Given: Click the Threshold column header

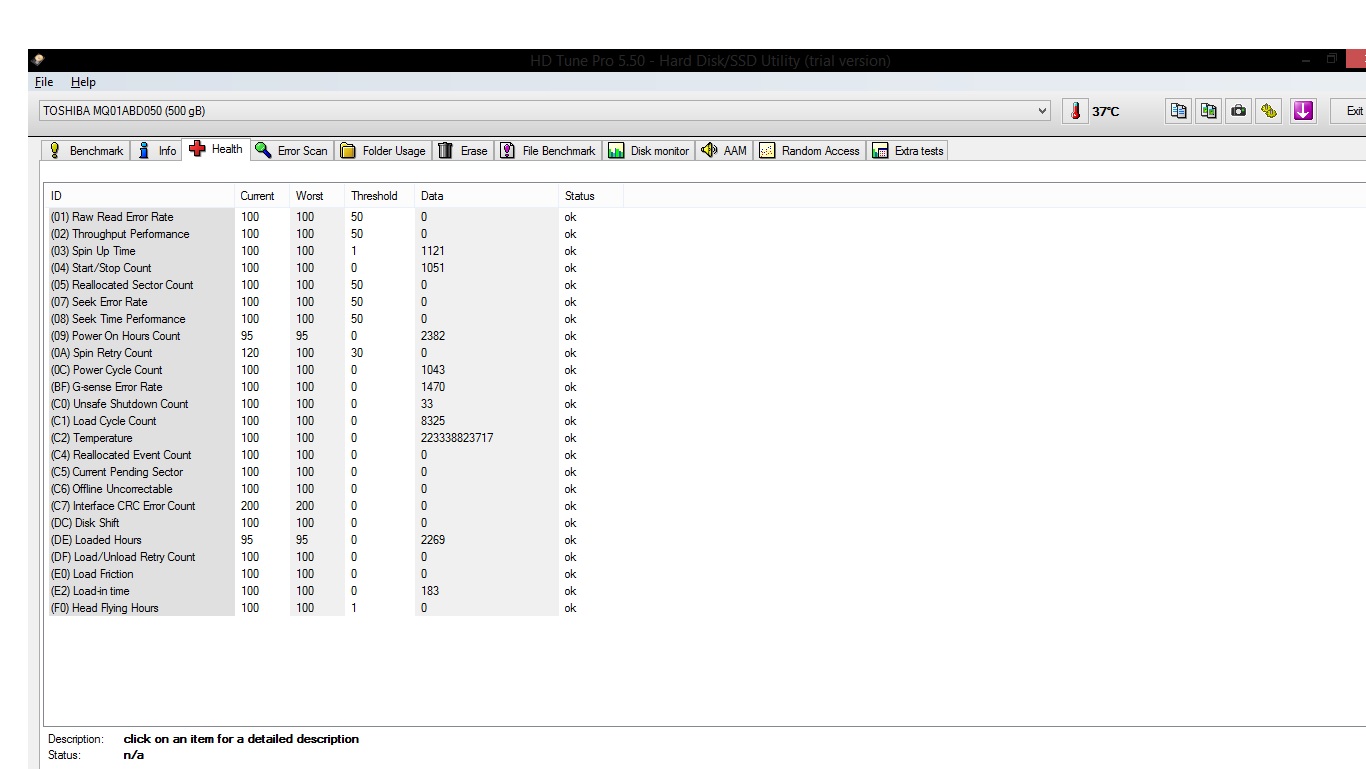Looking at the screenshot, I should coord(380,196).
